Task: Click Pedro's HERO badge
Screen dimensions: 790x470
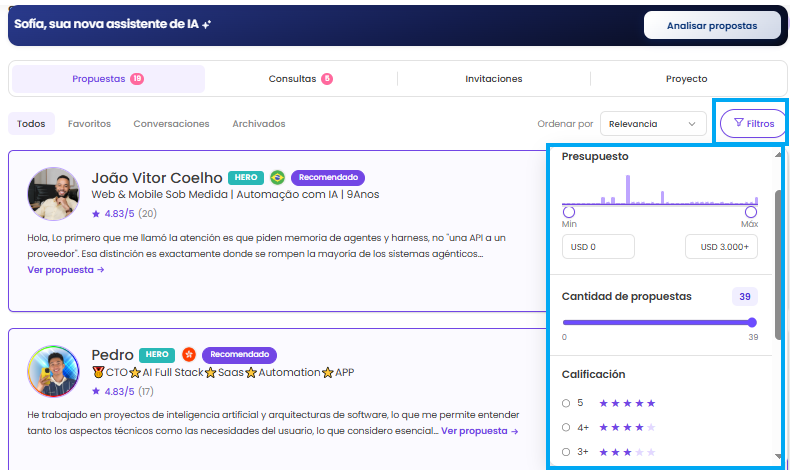Action: 157,355
